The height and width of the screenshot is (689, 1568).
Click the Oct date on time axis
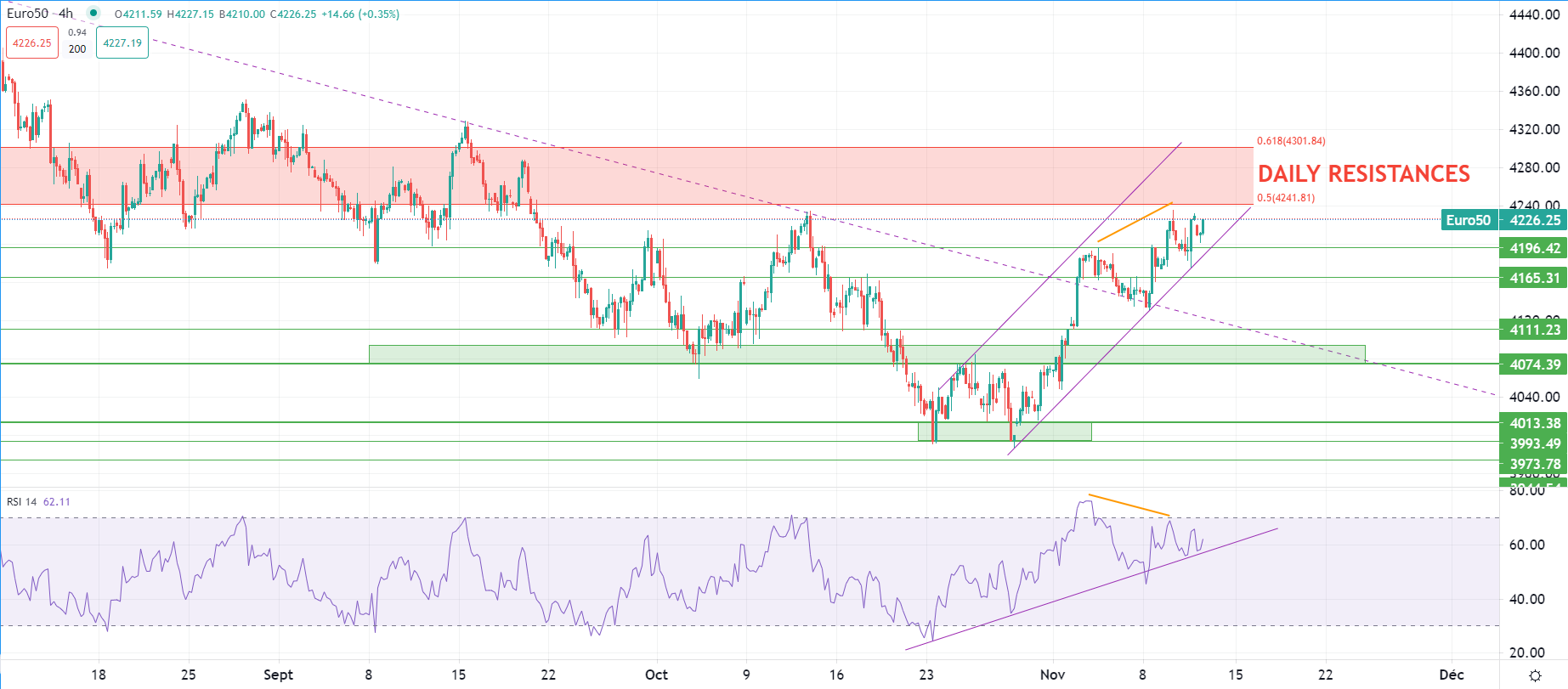click(656, 675)
